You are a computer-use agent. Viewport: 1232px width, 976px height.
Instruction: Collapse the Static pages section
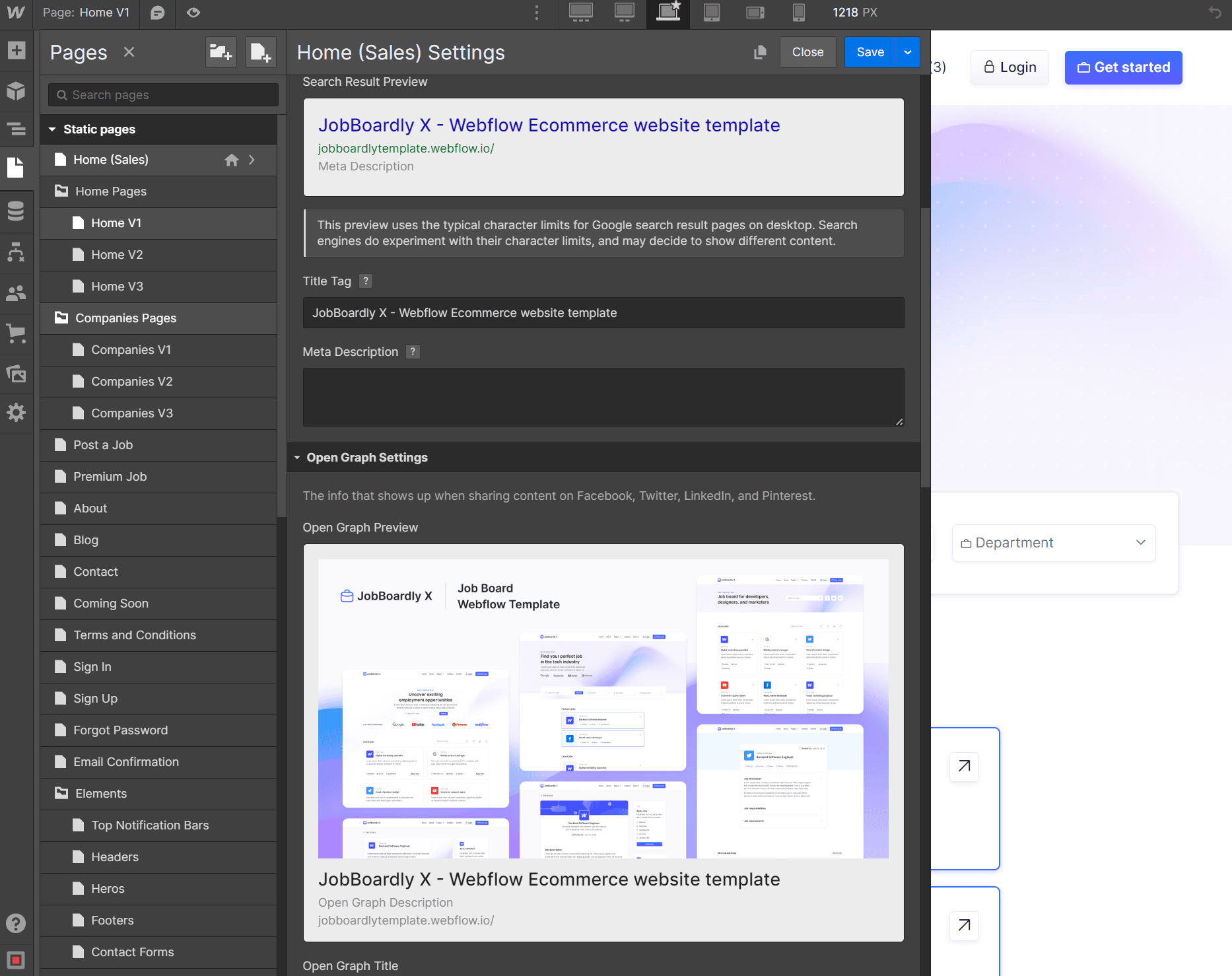coord(52,129)
